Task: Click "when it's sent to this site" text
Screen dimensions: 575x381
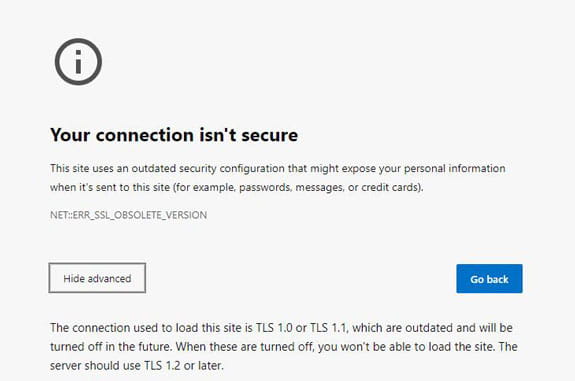Action: (110, 187)
